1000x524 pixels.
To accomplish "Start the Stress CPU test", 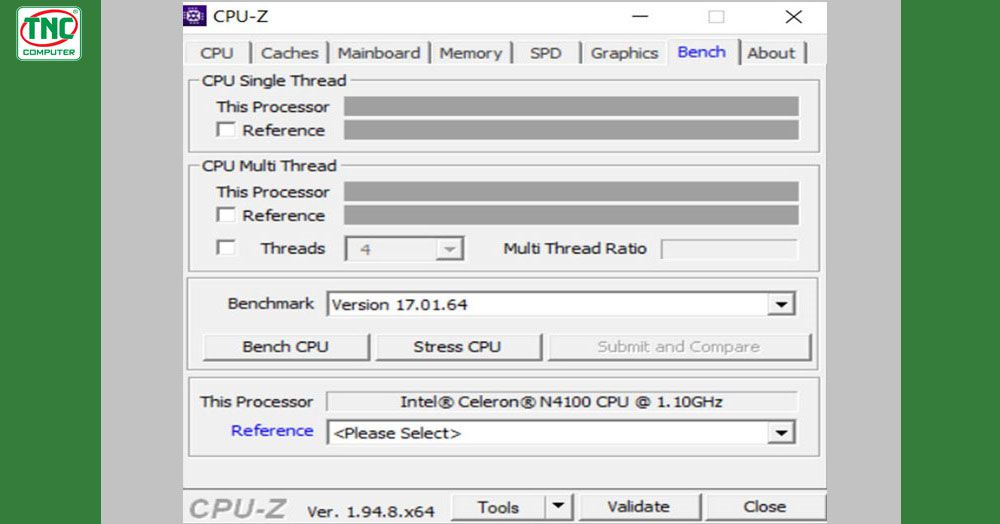I will tap(458, 347).
